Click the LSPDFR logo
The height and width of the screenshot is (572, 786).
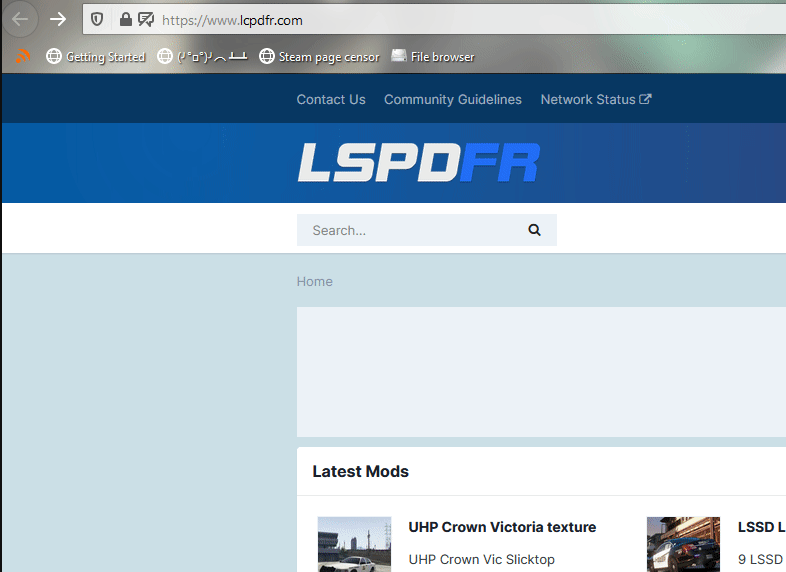coord(419,162)
